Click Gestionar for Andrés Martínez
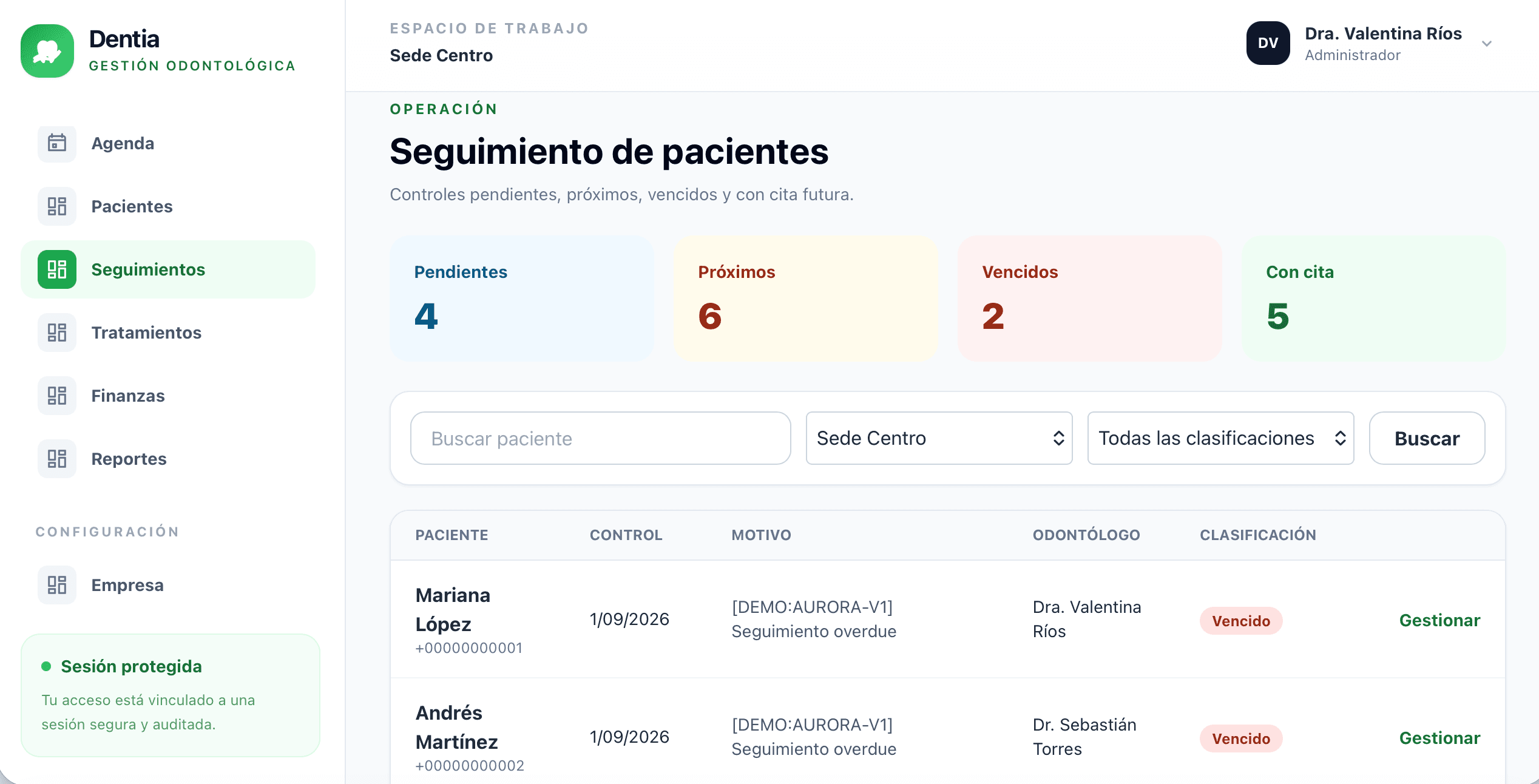This screenshot has width=1539, height=784. [1439, 738]
